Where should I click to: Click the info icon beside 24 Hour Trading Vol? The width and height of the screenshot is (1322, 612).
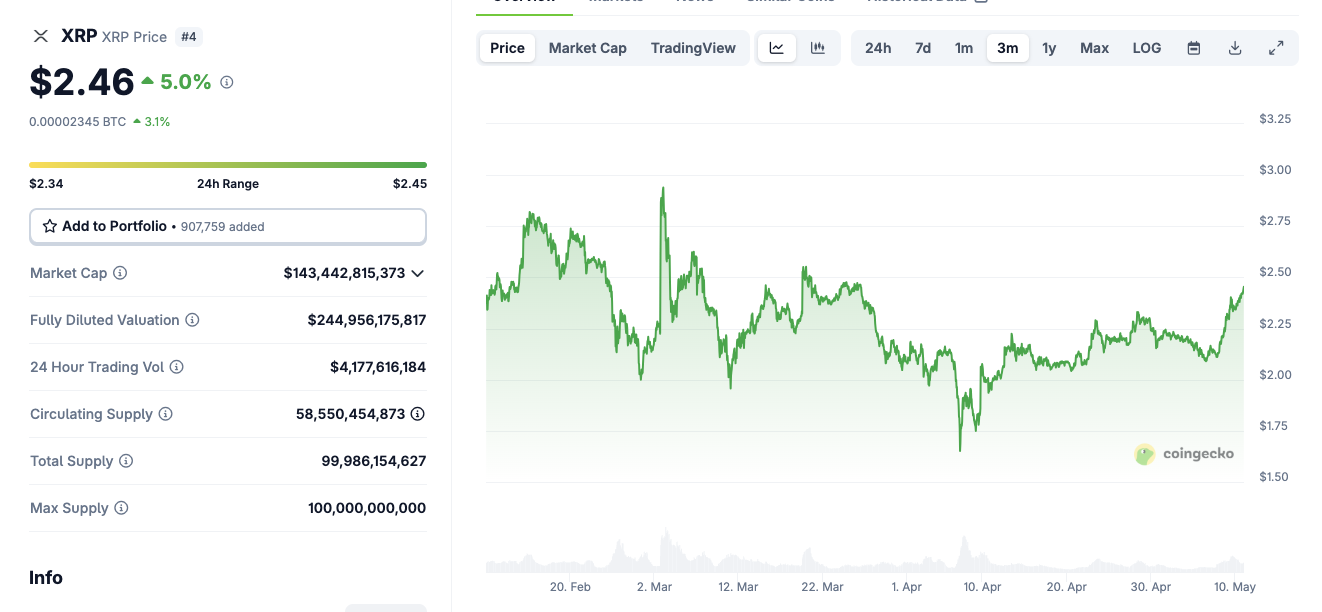176,367
